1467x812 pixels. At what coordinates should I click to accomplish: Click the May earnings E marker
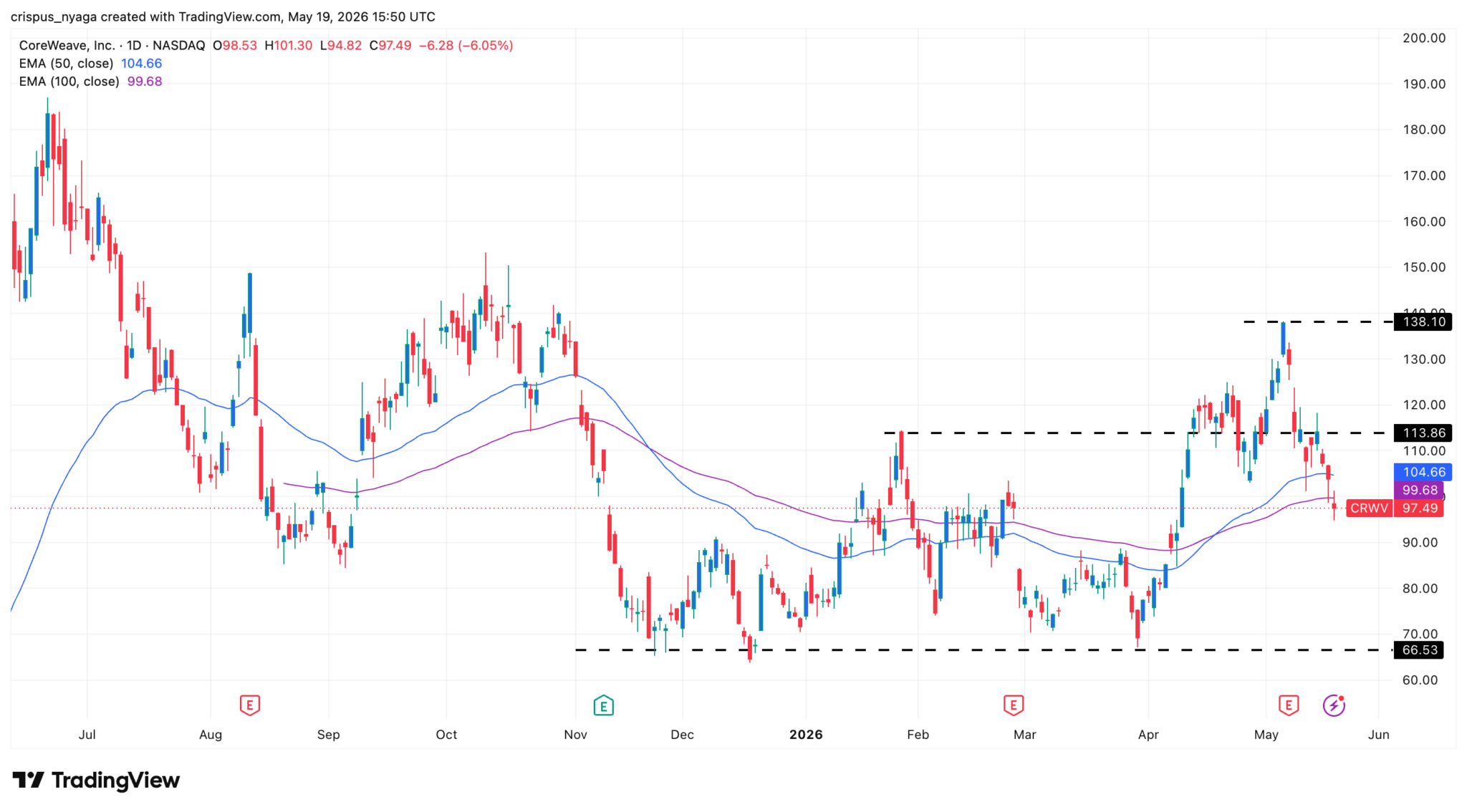[1289, 705]
